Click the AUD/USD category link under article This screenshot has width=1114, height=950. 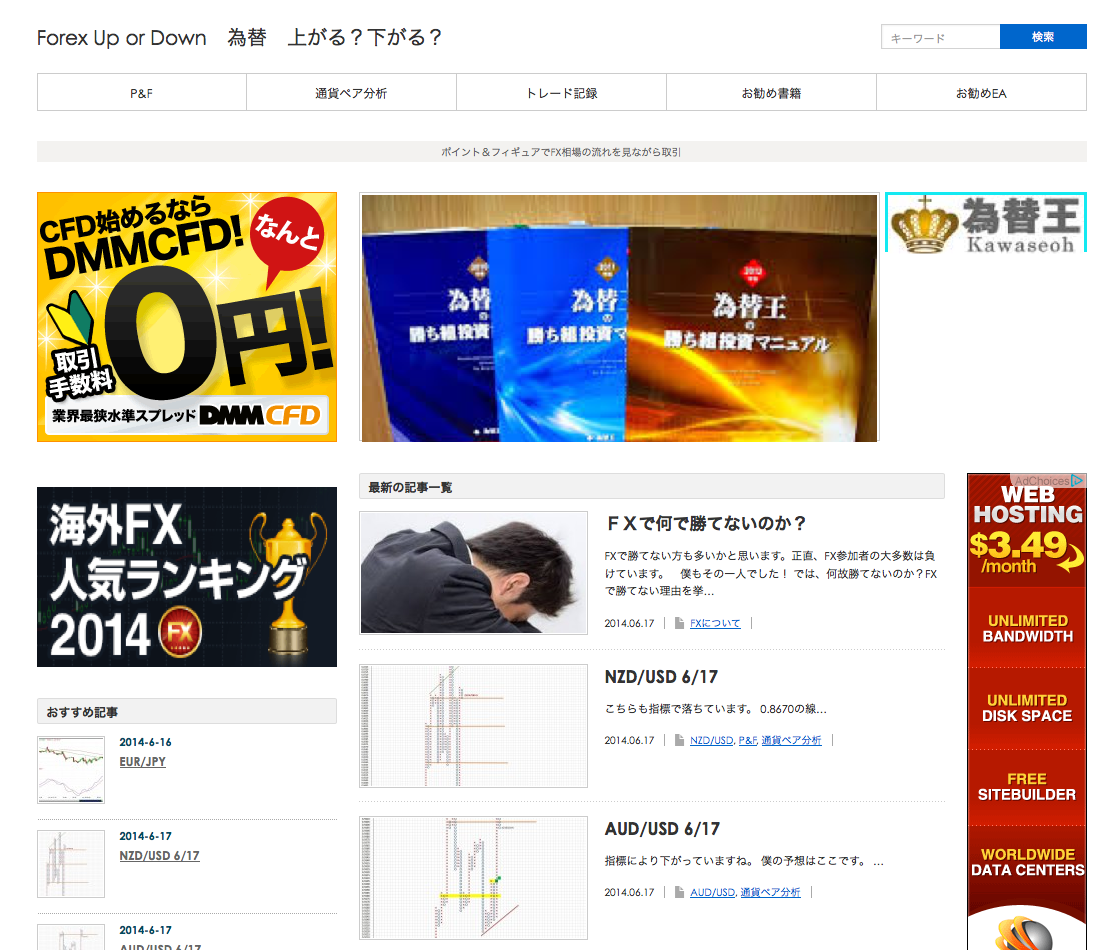tap(712, 892)
